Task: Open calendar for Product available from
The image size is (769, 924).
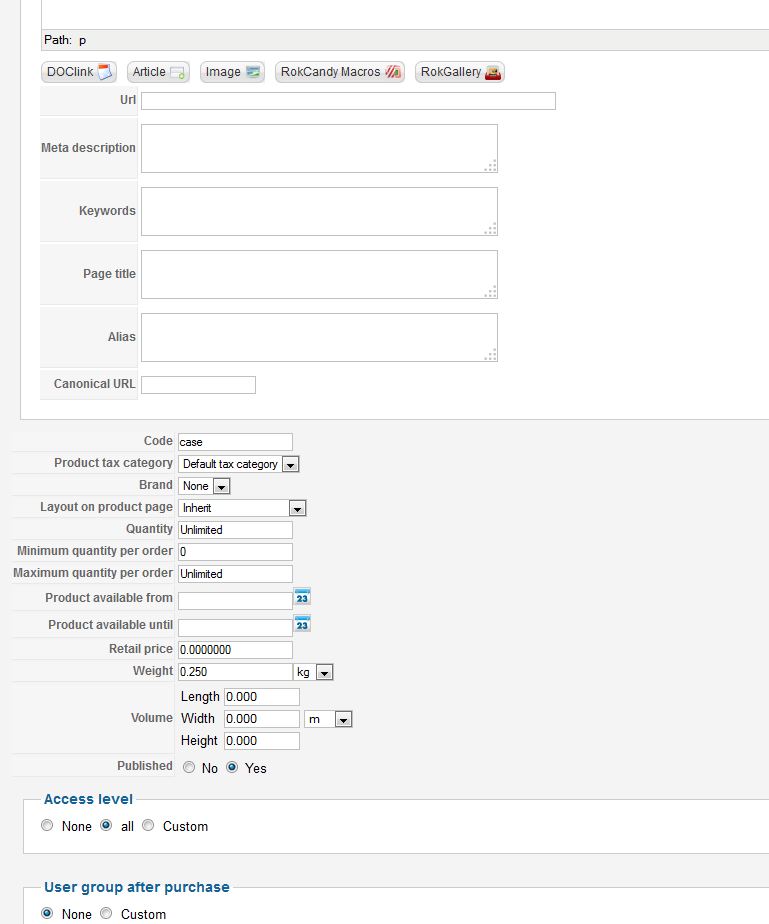Action: pos(302,597)
